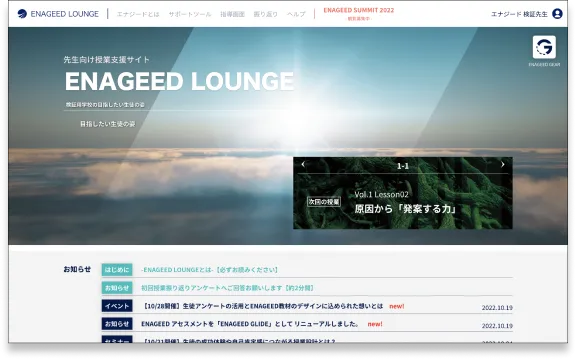Open the -ENAGEED LOUNGEとは- notice

pyautogui.click(x=209, y=270)
